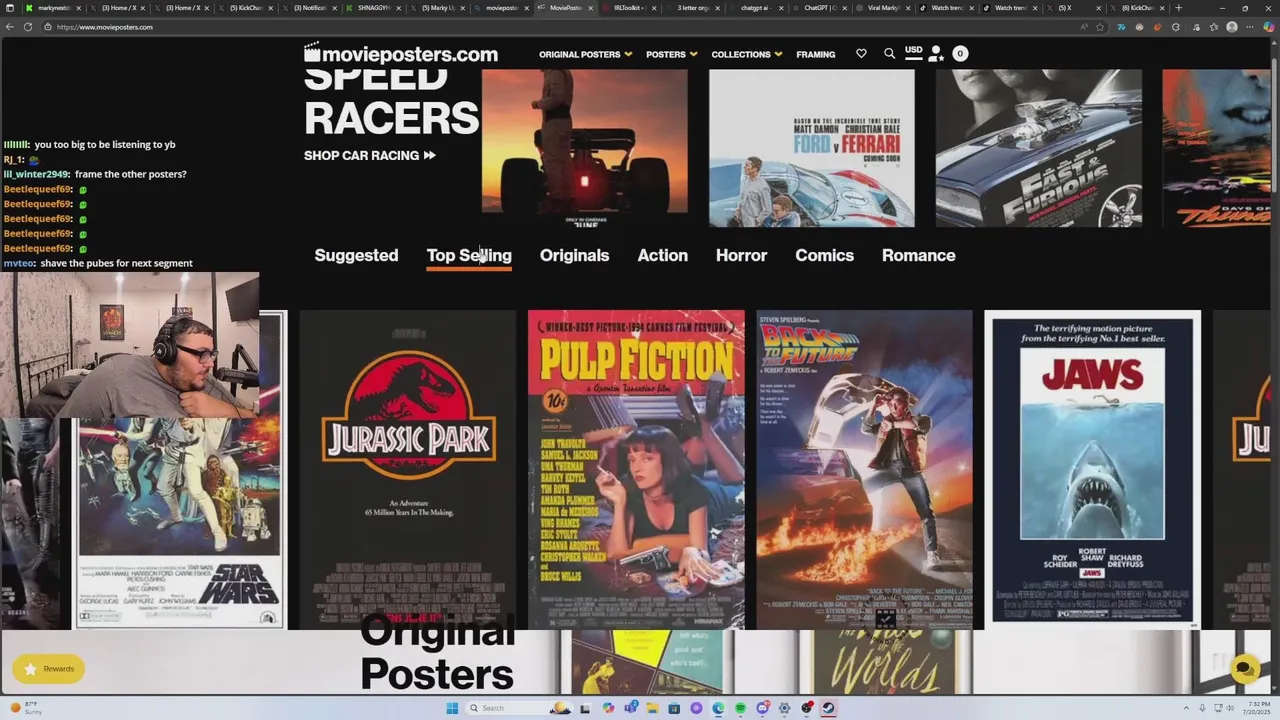Switch to the Horror category tab
This screenshot has height=720, width=1280.
coord(741,255)
